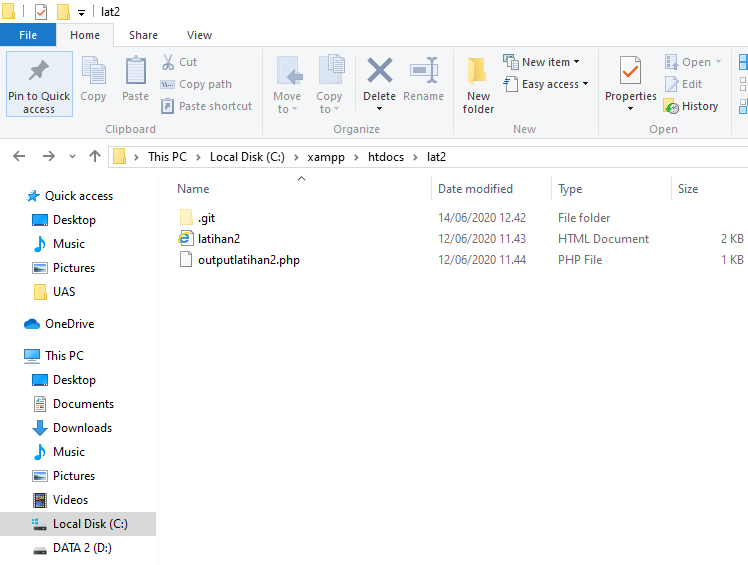
Task: Click the Copy ribbon icon
Action: pyautogui.click(x=94, y=70)
